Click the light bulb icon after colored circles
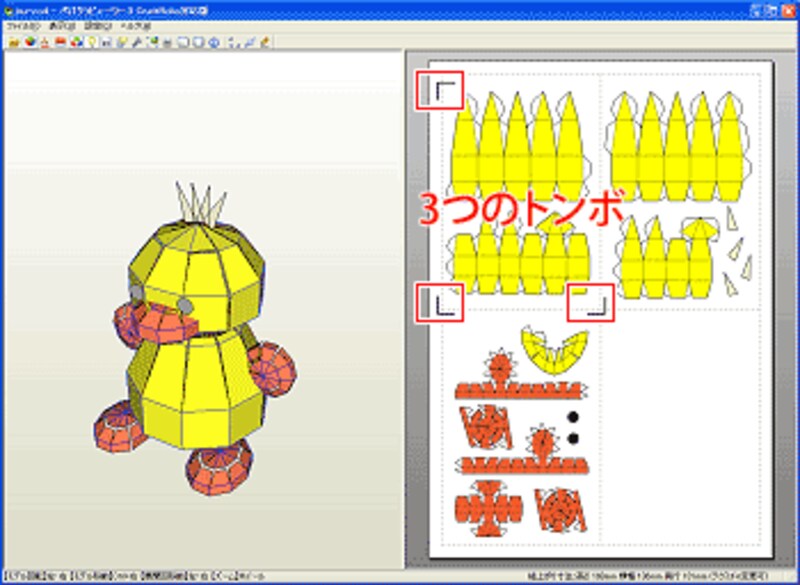Viewport: 800px width, 585px height. [92, 42]
